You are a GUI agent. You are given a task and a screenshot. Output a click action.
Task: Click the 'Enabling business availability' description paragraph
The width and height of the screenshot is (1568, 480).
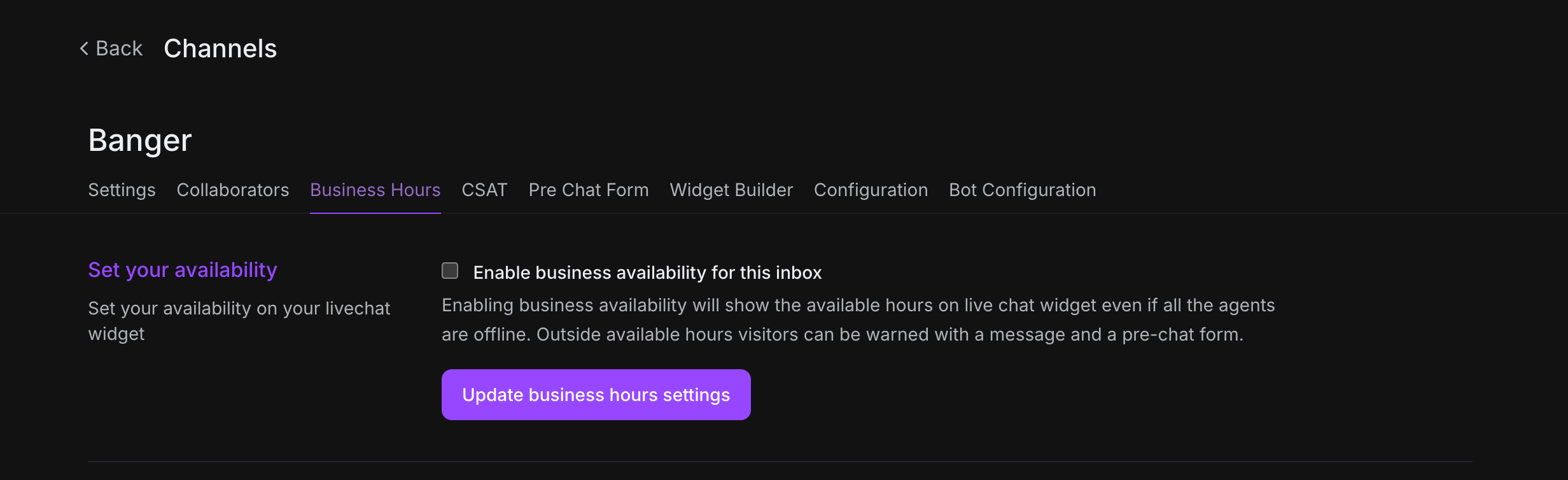(x=858, y=320)
